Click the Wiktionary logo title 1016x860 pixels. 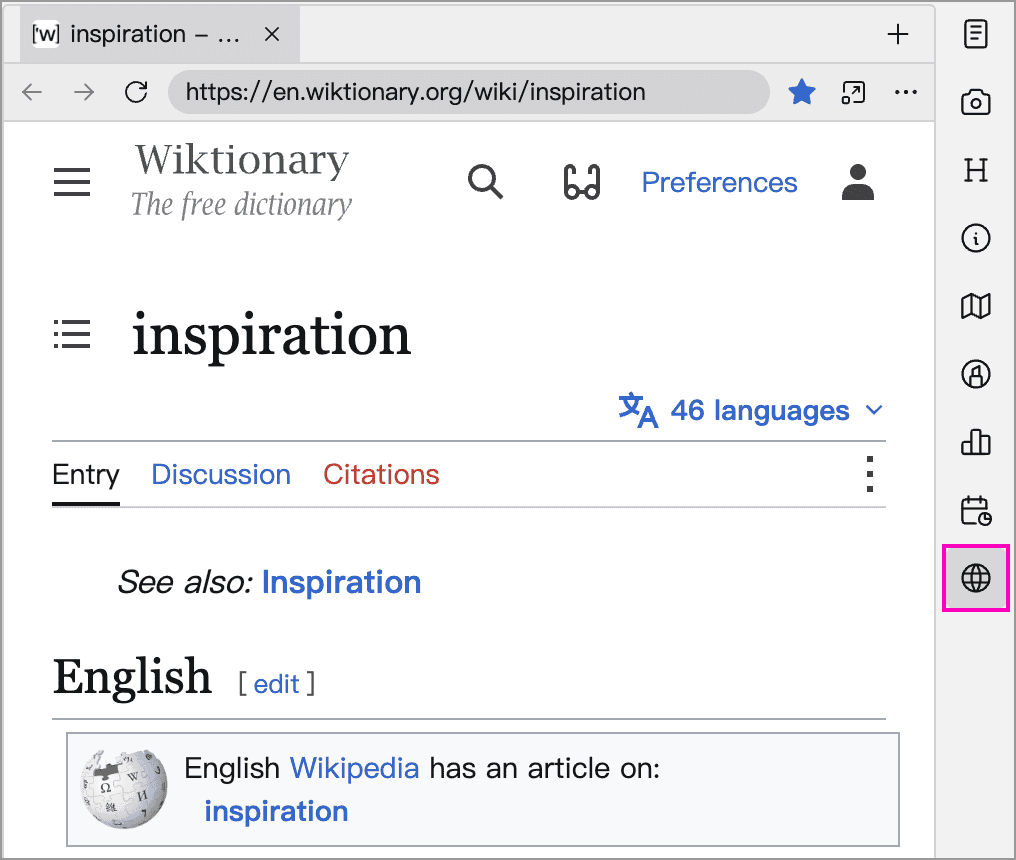tap(241, 180)
